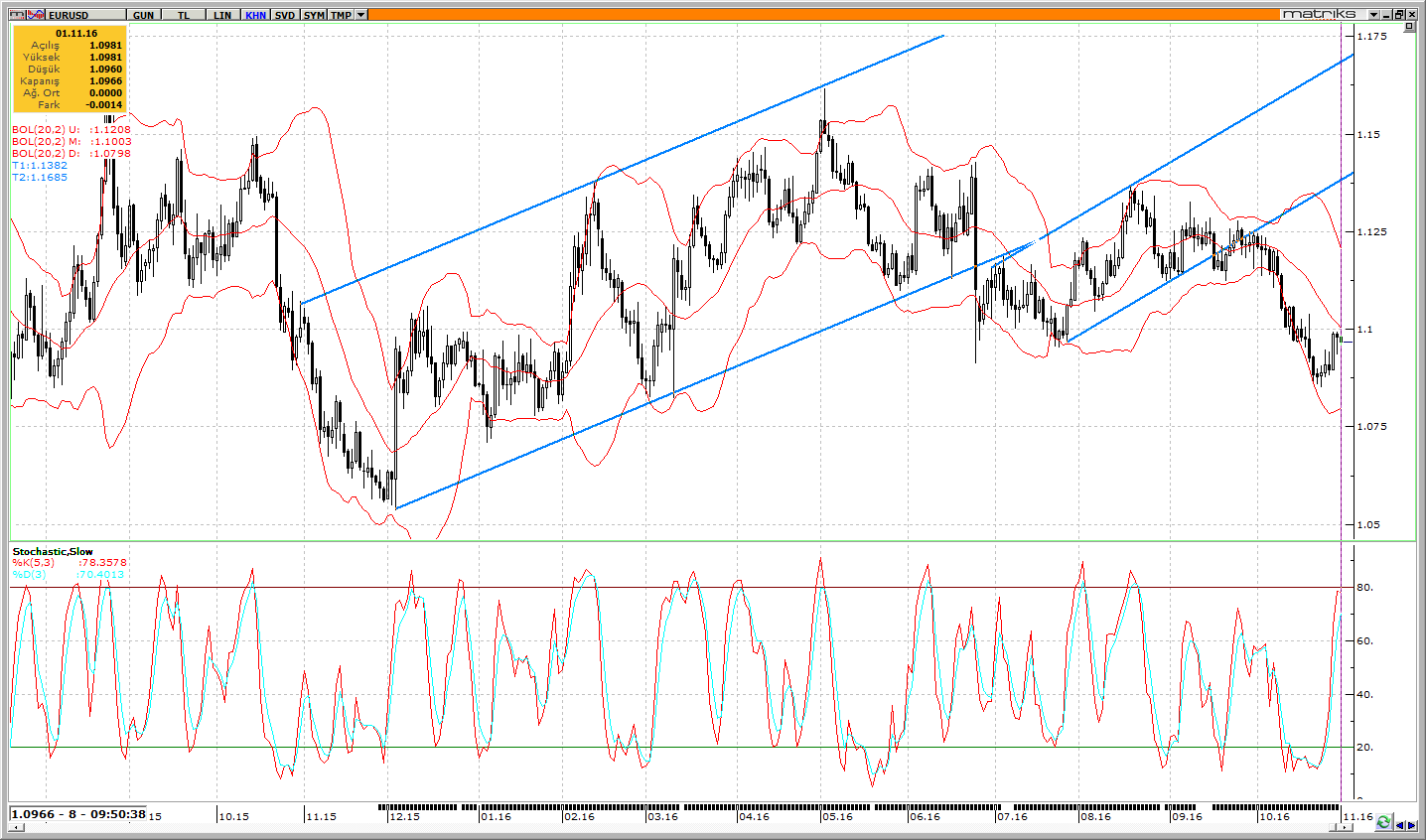Click the T2:1.1685 trendline label
This screenshot has height=840, width=1426.
coord(40,178)
